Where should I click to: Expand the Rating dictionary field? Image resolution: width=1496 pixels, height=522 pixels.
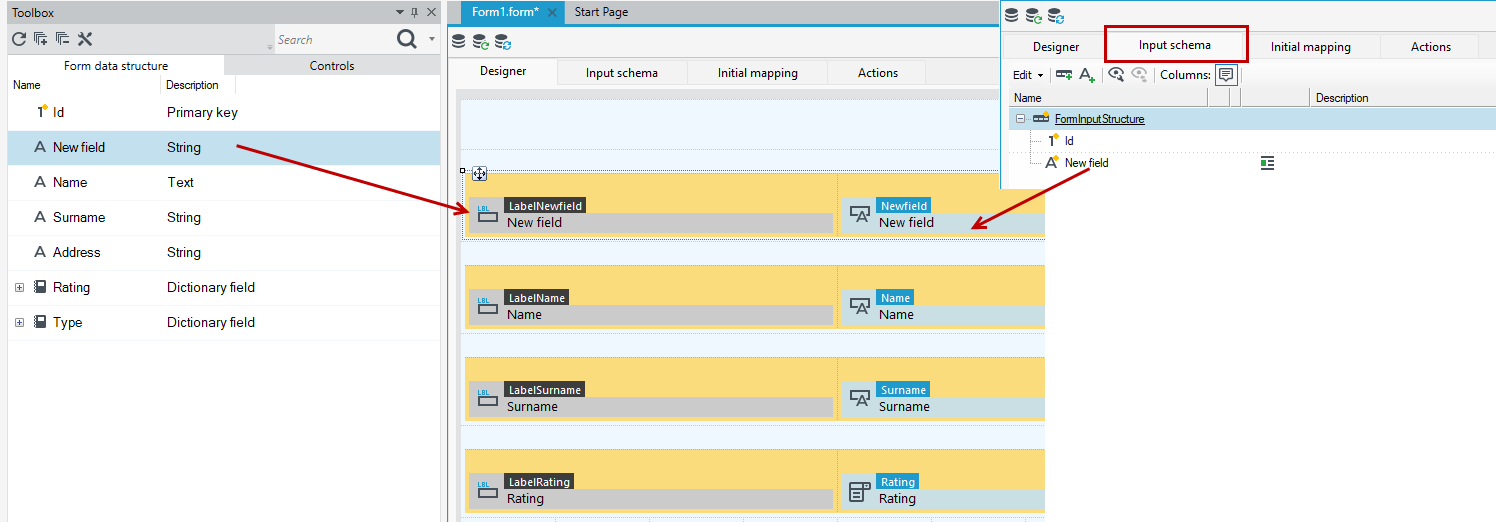tap(19, 288)
